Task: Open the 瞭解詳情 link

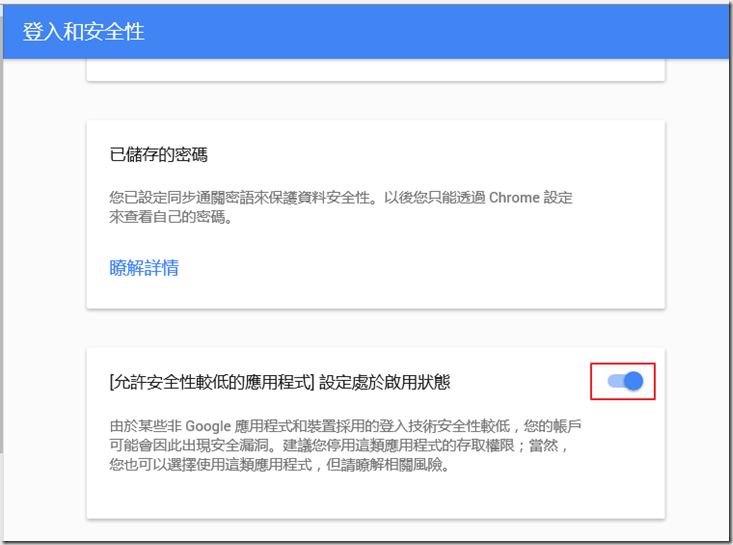Action: click(x=144, y=268)
